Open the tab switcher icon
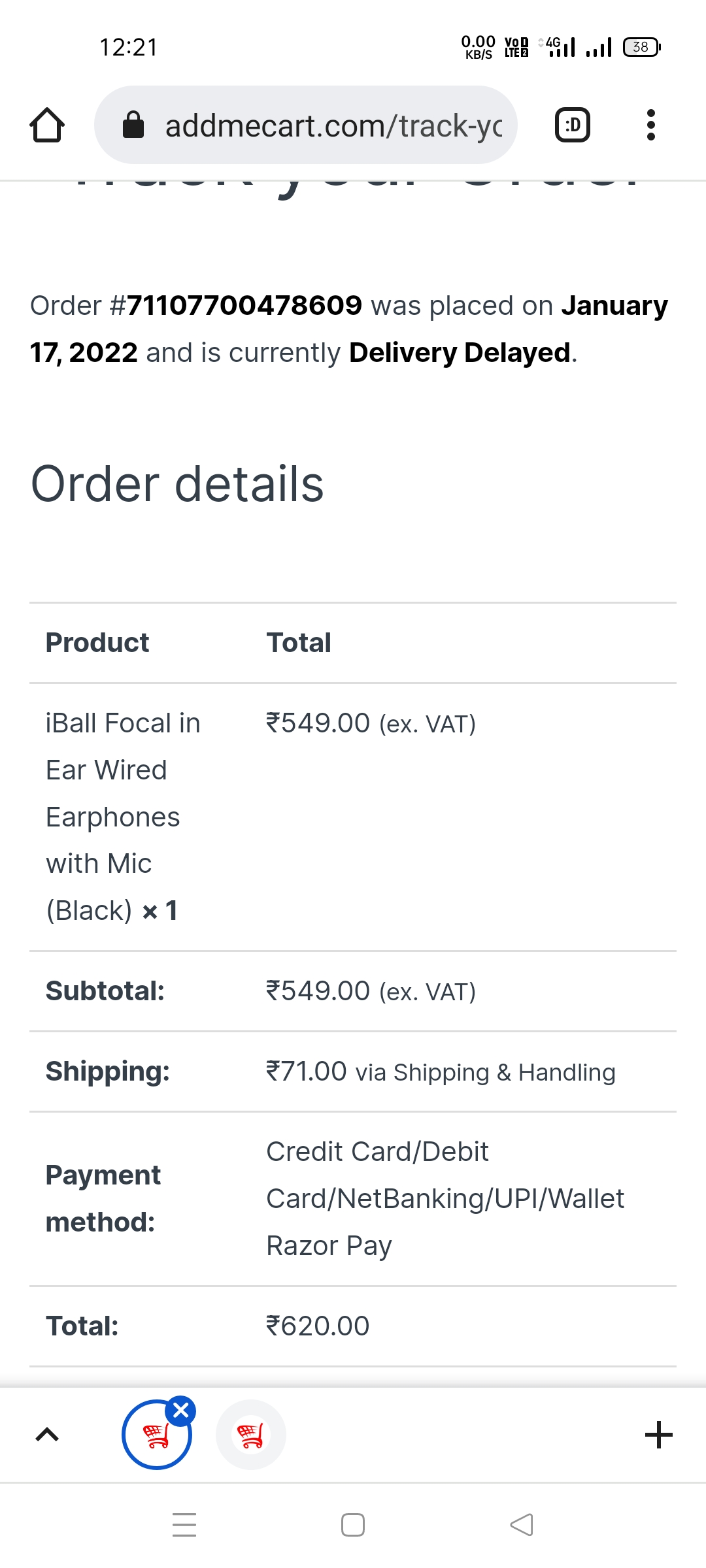This screenshot has height=1568, width=706. pyautogui.click(x=572, y=125)
